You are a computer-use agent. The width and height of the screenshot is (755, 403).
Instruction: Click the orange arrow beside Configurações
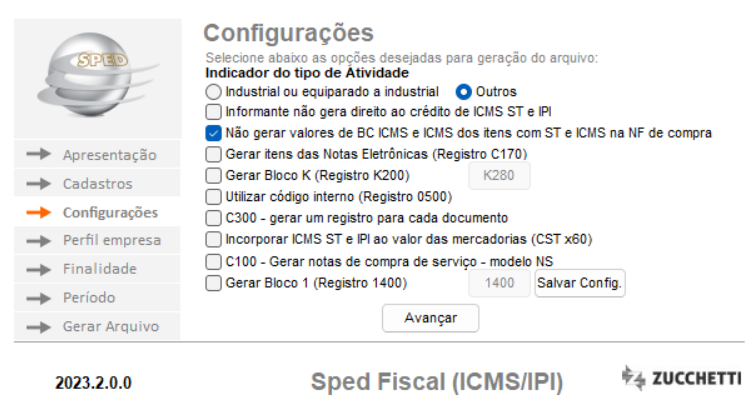pos(38,212)
